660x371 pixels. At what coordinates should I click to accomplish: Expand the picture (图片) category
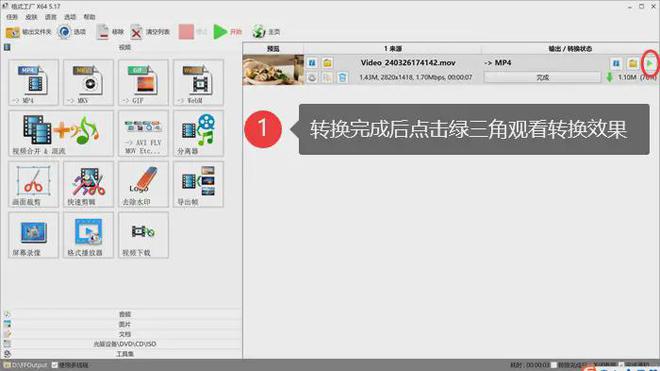point(125,324)
